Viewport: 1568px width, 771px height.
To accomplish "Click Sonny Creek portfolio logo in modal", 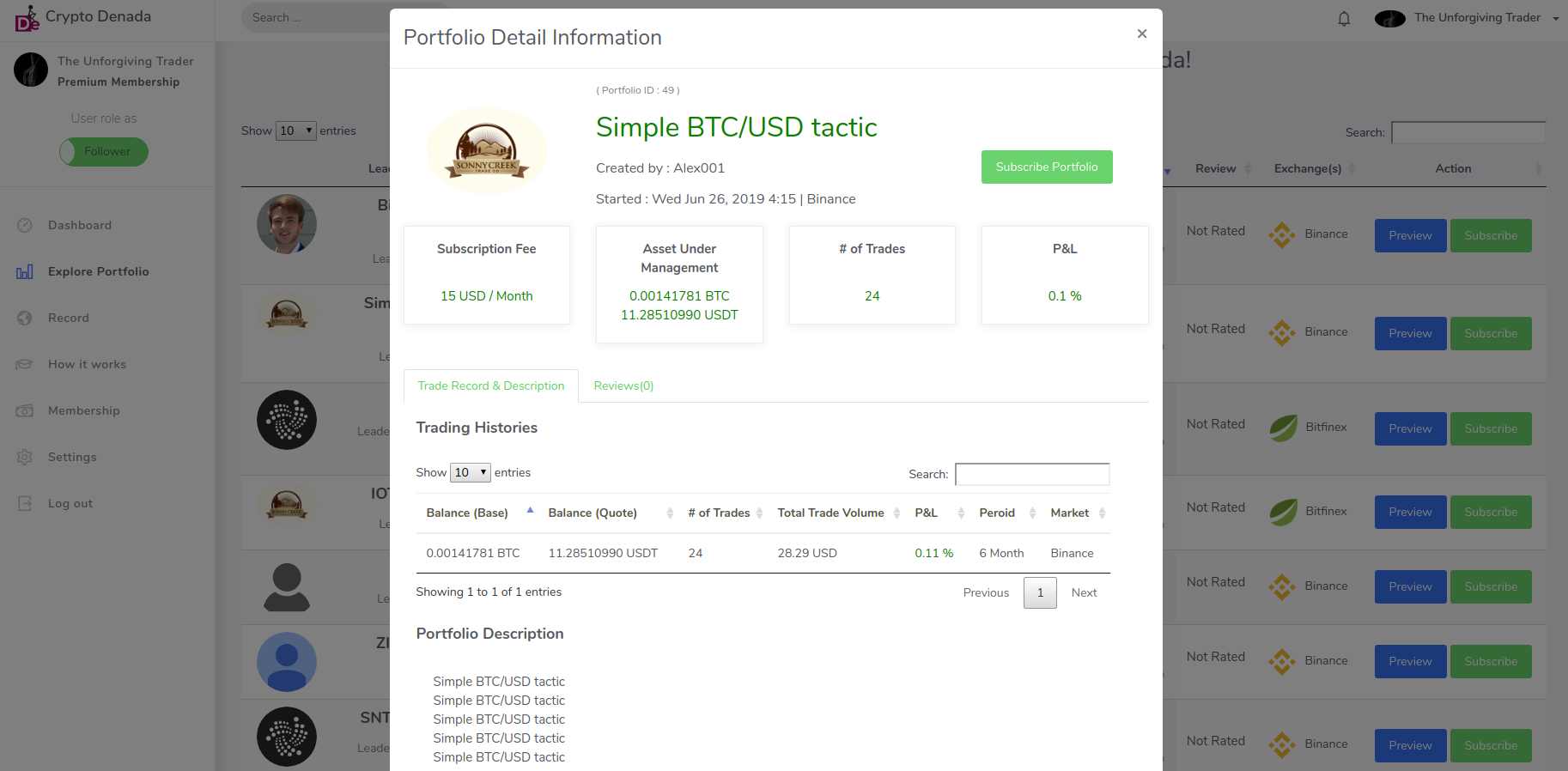I will 487,151.
